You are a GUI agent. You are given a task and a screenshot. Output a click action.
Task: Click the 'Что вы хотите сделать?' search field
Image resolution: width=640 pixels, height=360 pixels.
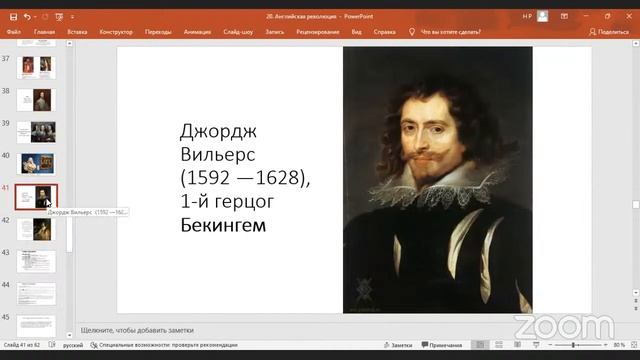pos(451,32)
